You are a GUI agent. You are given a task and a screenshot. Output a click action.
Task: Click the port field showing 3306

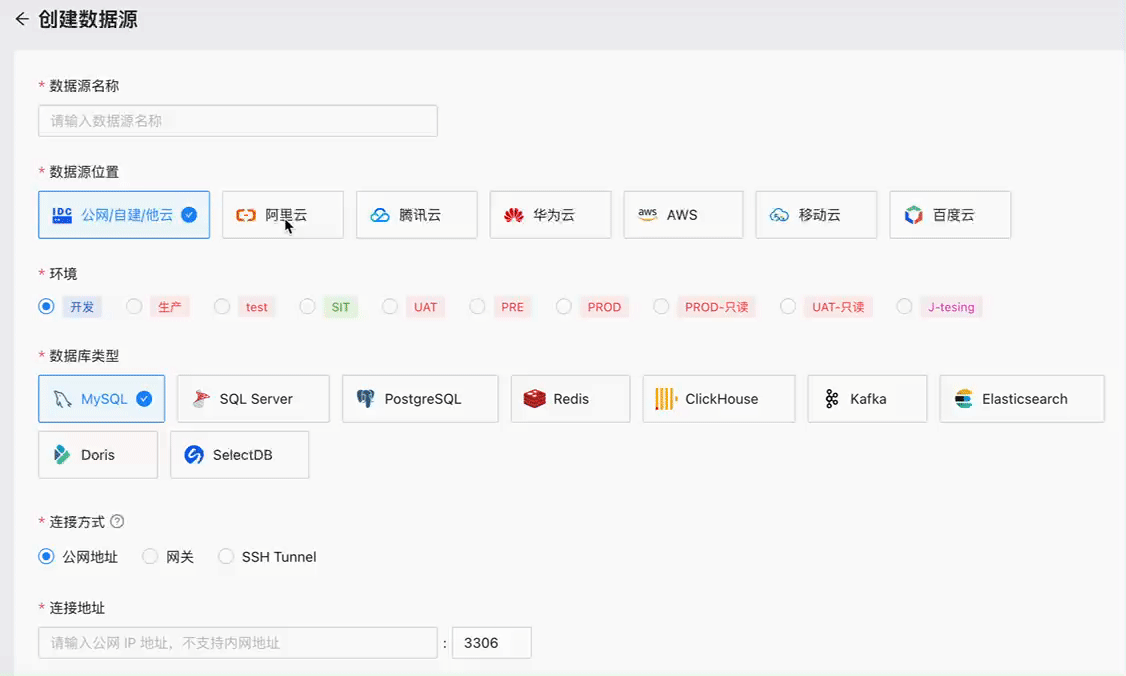tap(492, 643)
